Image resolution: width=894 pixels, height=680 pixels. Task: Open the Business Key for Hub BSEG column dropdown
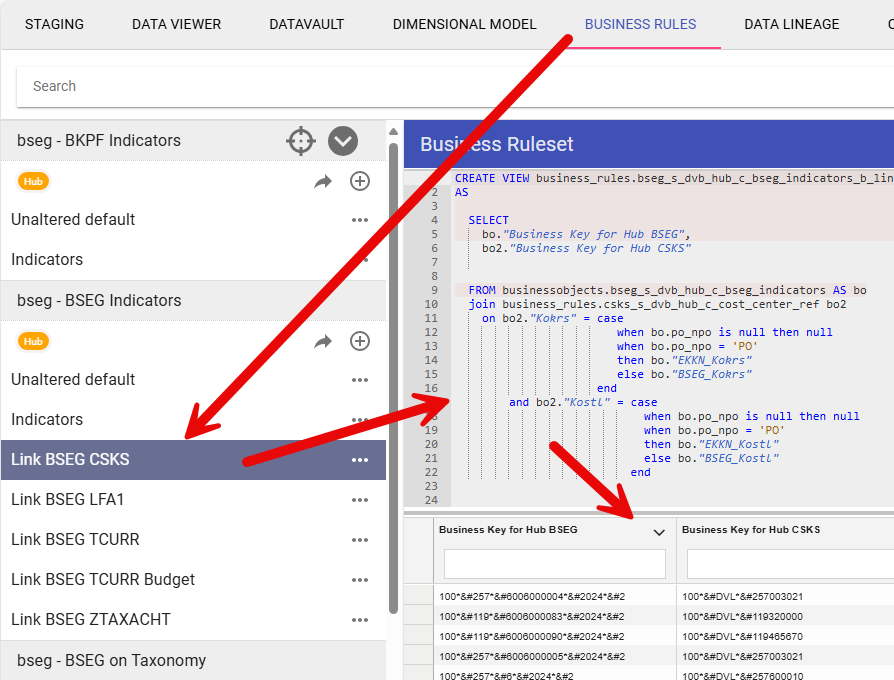pyautogui.click(x=659, y=532)
